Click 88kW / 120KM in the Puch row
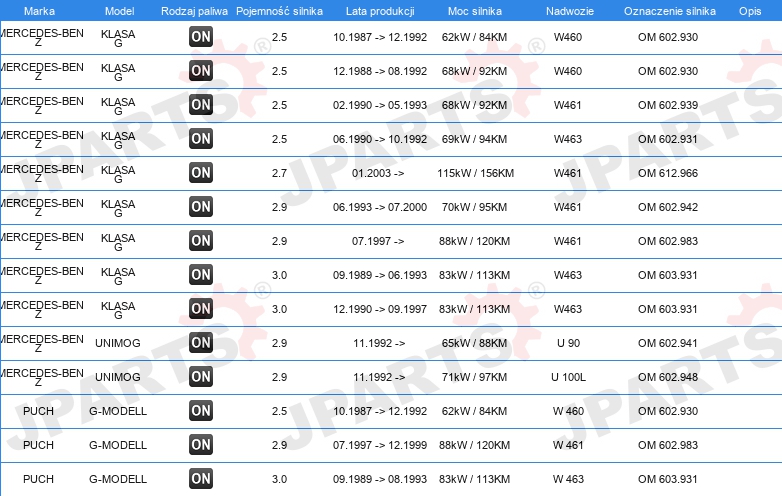Viewport: 782px width, 496px height. coord(474,445)
